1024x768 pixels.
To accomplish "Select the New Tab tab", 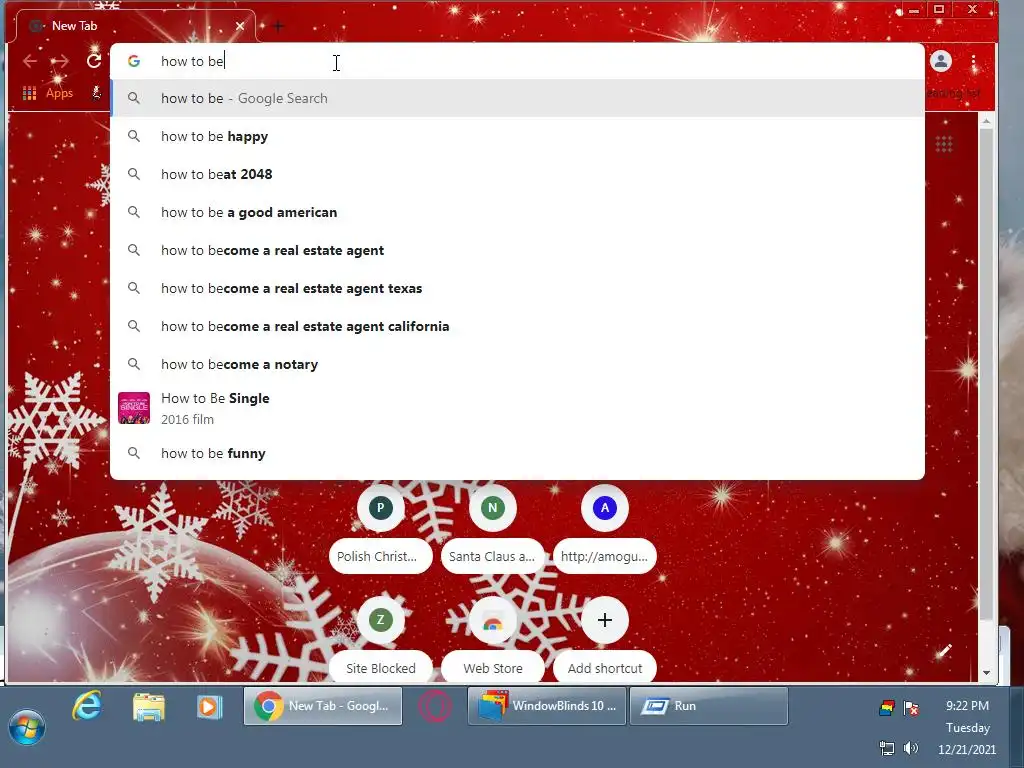I will point(134,26).
